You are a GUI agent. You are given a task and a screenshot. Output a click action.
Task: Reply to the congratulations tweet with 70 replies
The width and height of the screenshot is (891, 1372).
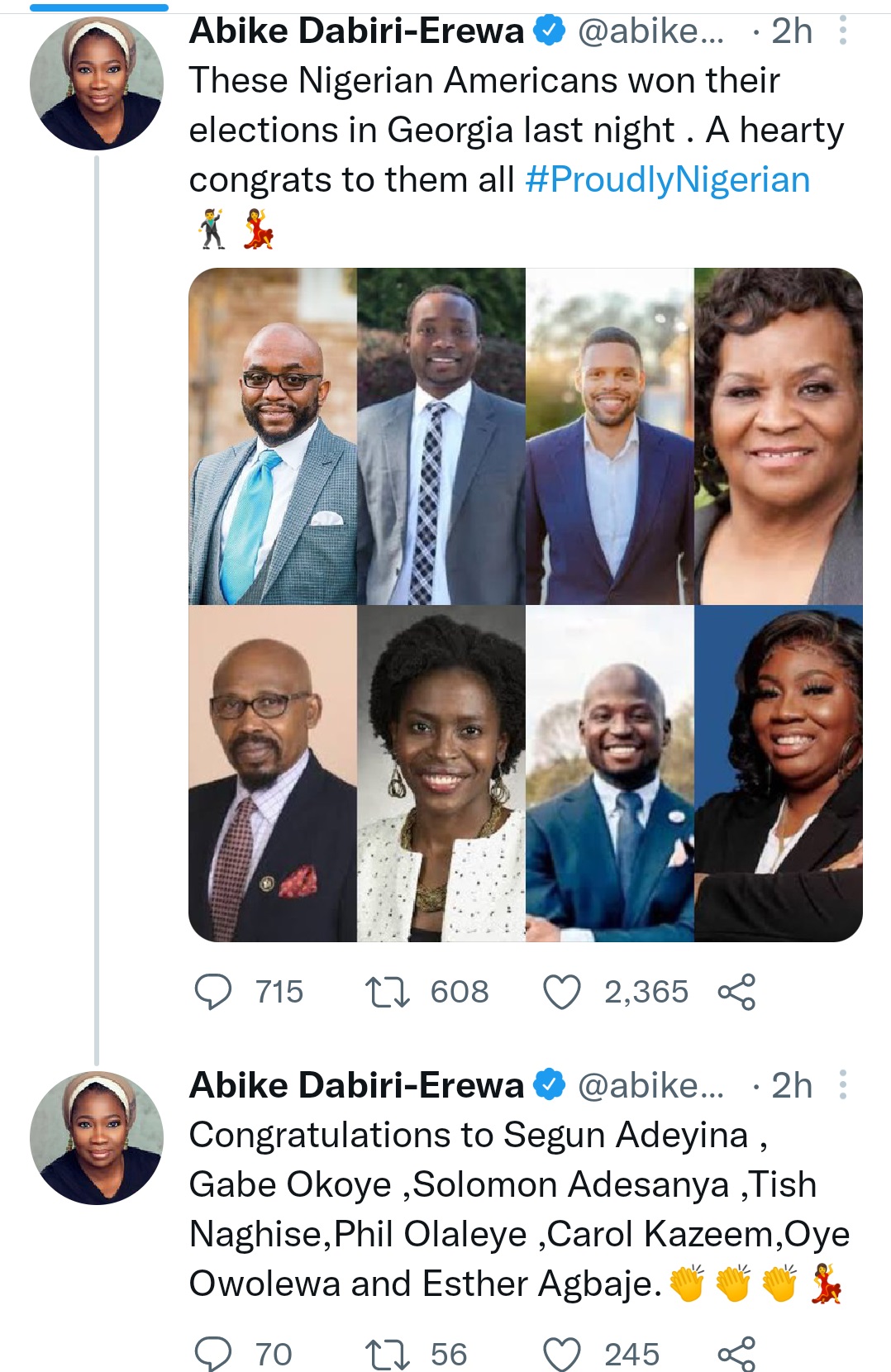pyautogui.click(x=213, y=1354)
